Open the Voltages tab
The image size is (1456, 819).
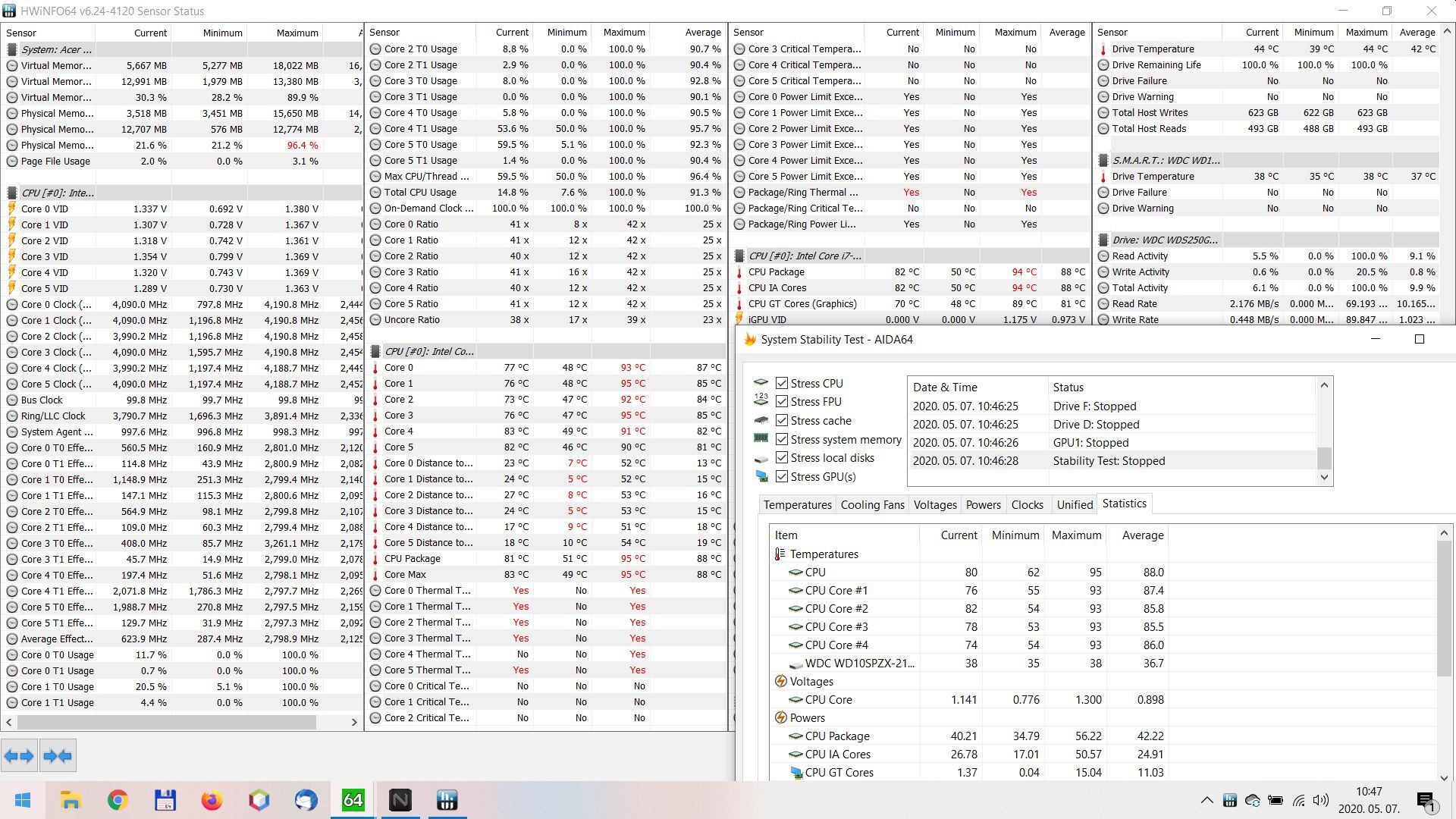935,505
